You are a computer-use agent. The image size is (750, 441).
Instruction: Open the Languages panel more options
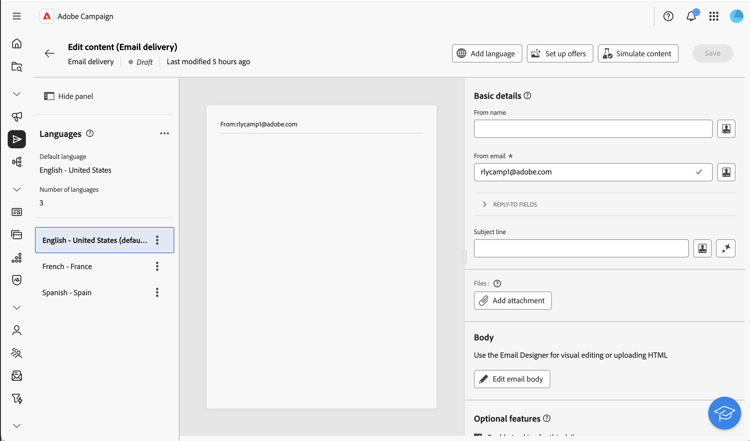[x=164, y=134]
